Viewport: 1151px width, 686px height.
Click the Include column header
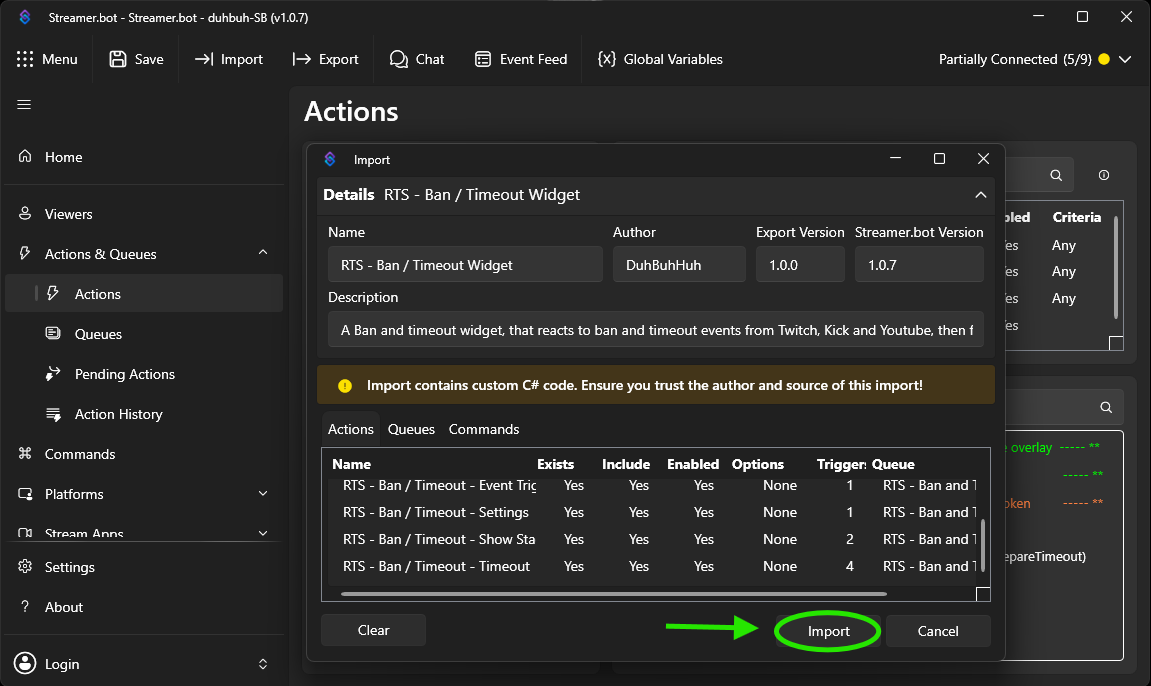(x=625, y=464)
